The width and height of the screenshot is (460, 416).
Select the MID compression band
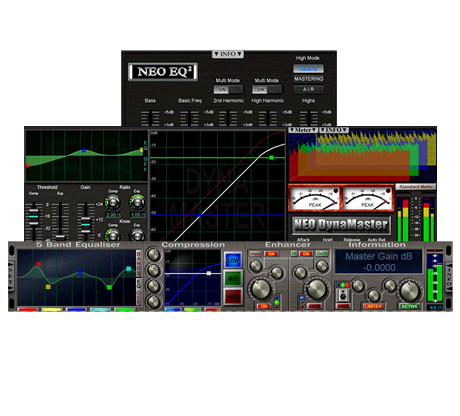coord(233,278)
